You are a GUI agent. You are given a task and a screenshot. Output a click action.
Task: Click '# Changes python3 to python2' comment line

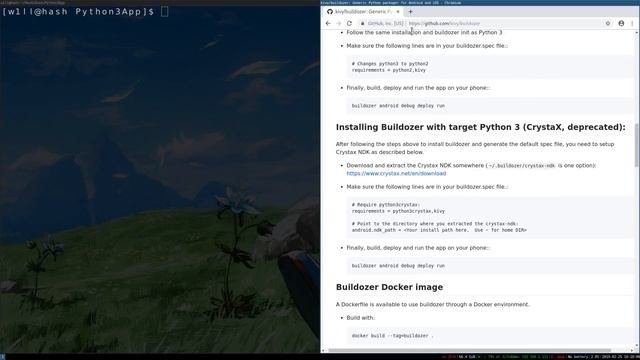(x=390, y=64)
